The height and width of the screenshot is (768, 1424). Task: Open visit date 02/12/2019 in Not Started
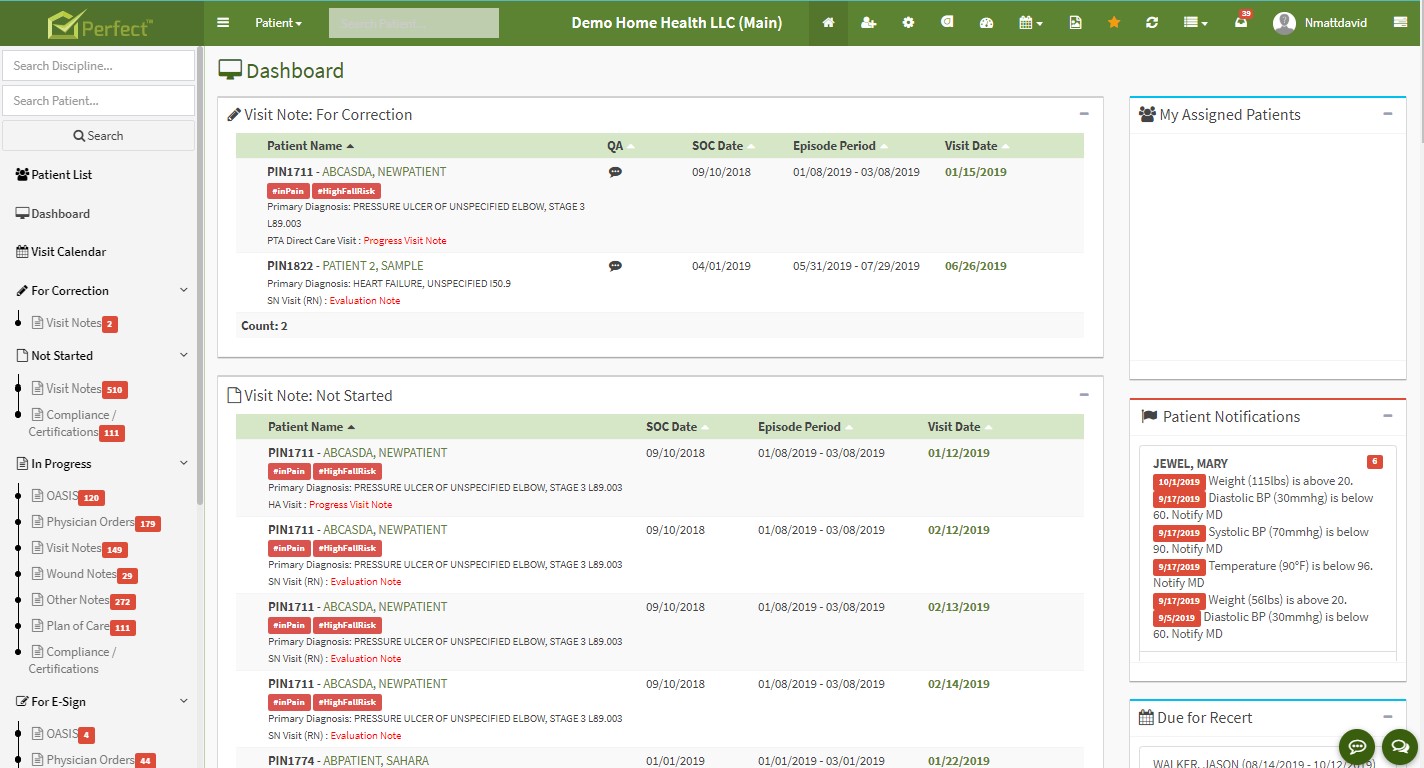(x=959, y=530)
